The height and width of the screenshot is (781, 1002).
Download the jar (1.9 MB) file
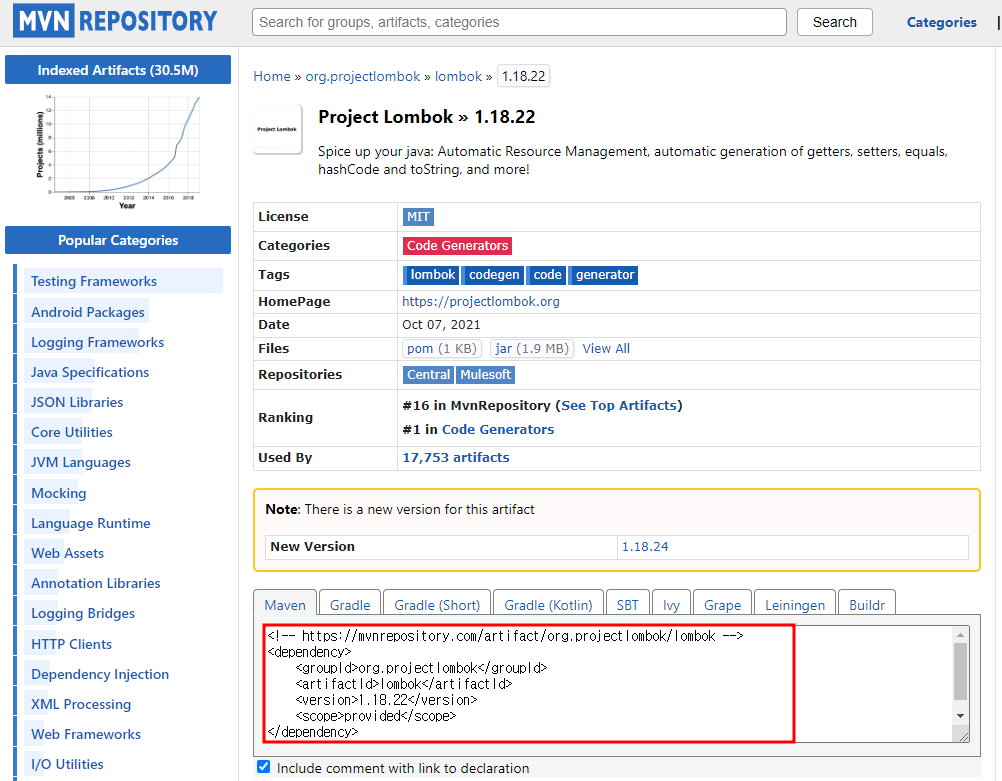(x=532, y=349)
